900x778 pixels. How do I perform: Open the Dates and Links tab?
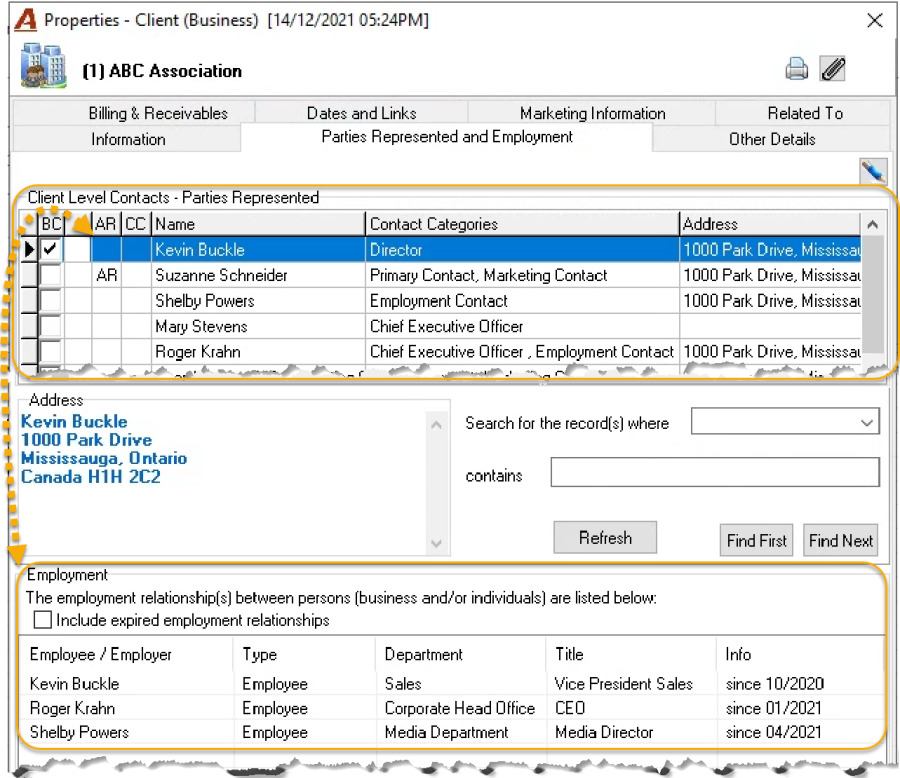point(362,113)
